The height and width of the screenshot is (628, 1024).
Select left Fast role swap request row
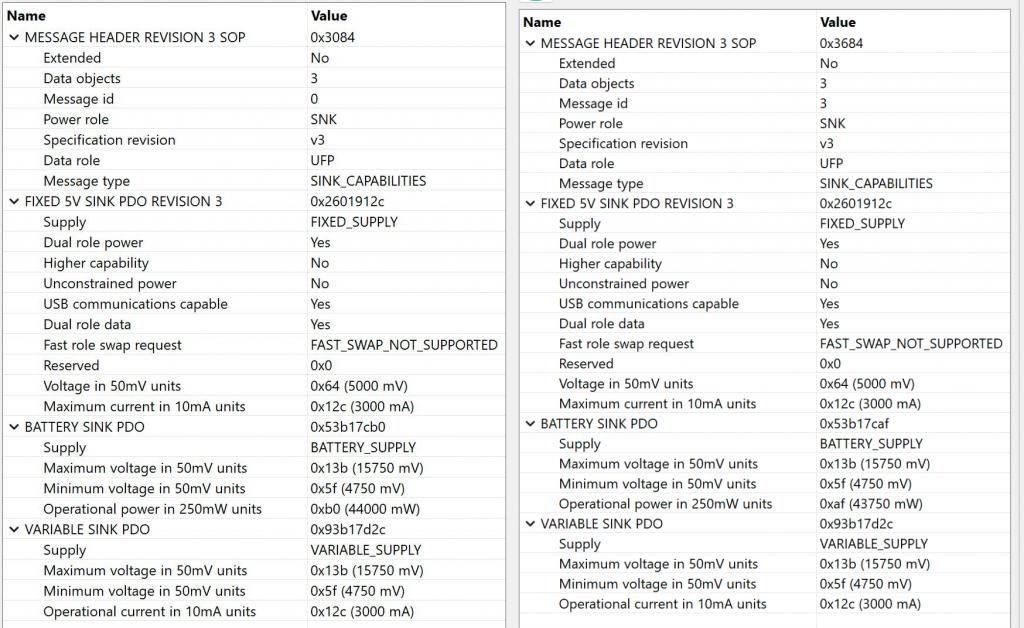pos(253,345)
